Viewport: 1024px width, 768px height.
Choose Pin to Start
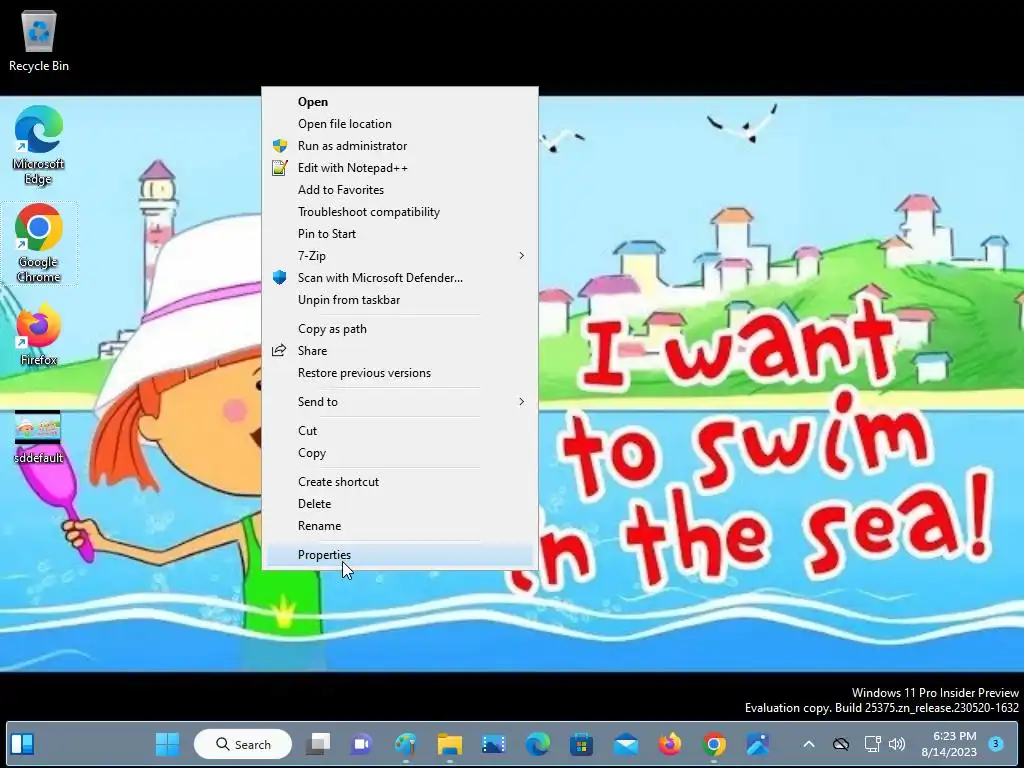tap(400, 234)
